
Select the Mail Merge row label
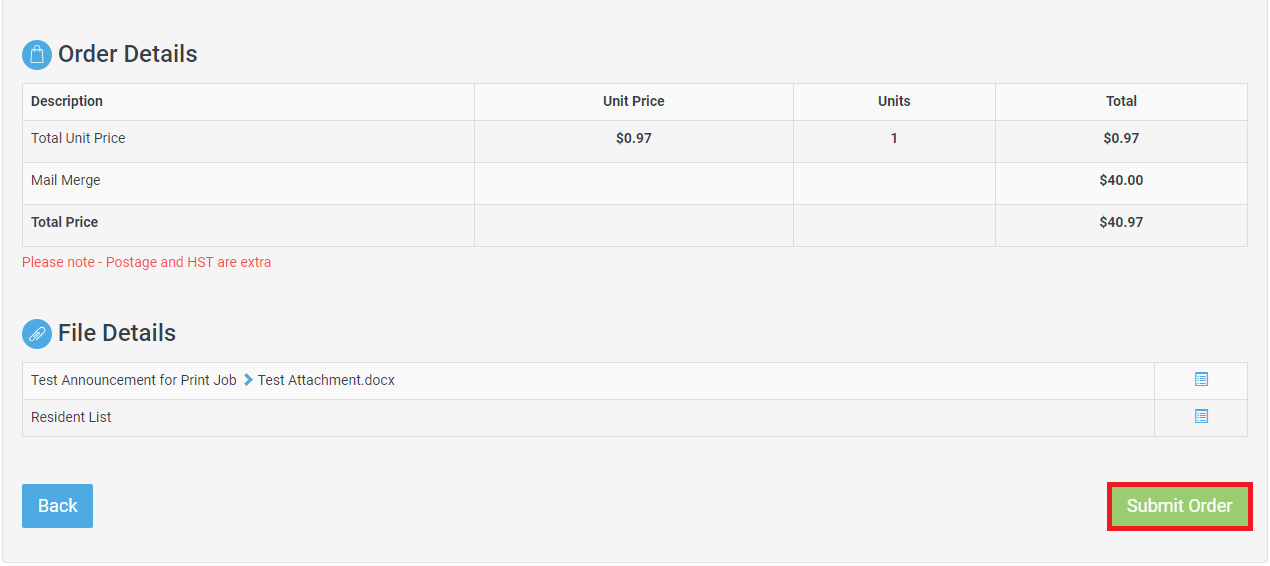pyautogui.click(x=66, y=181)
